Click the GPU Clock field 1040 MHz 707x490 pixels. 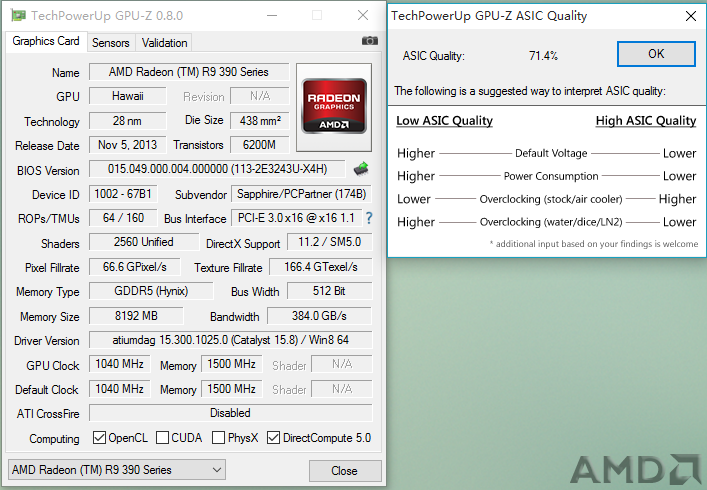[119, 364]
